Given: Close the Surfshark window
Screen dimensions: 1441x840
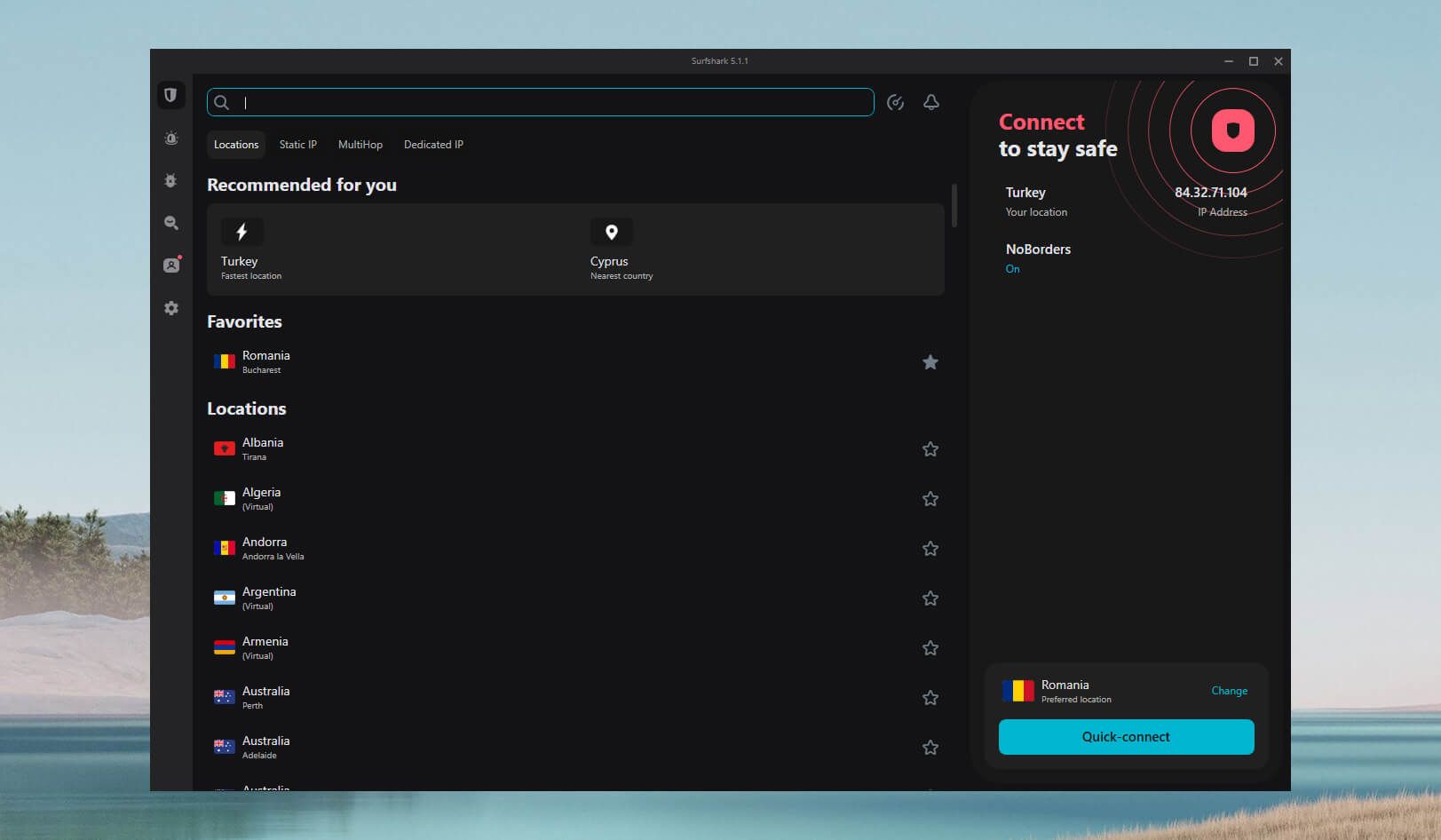Looking at the screenshot, I should click(1279, 61).
